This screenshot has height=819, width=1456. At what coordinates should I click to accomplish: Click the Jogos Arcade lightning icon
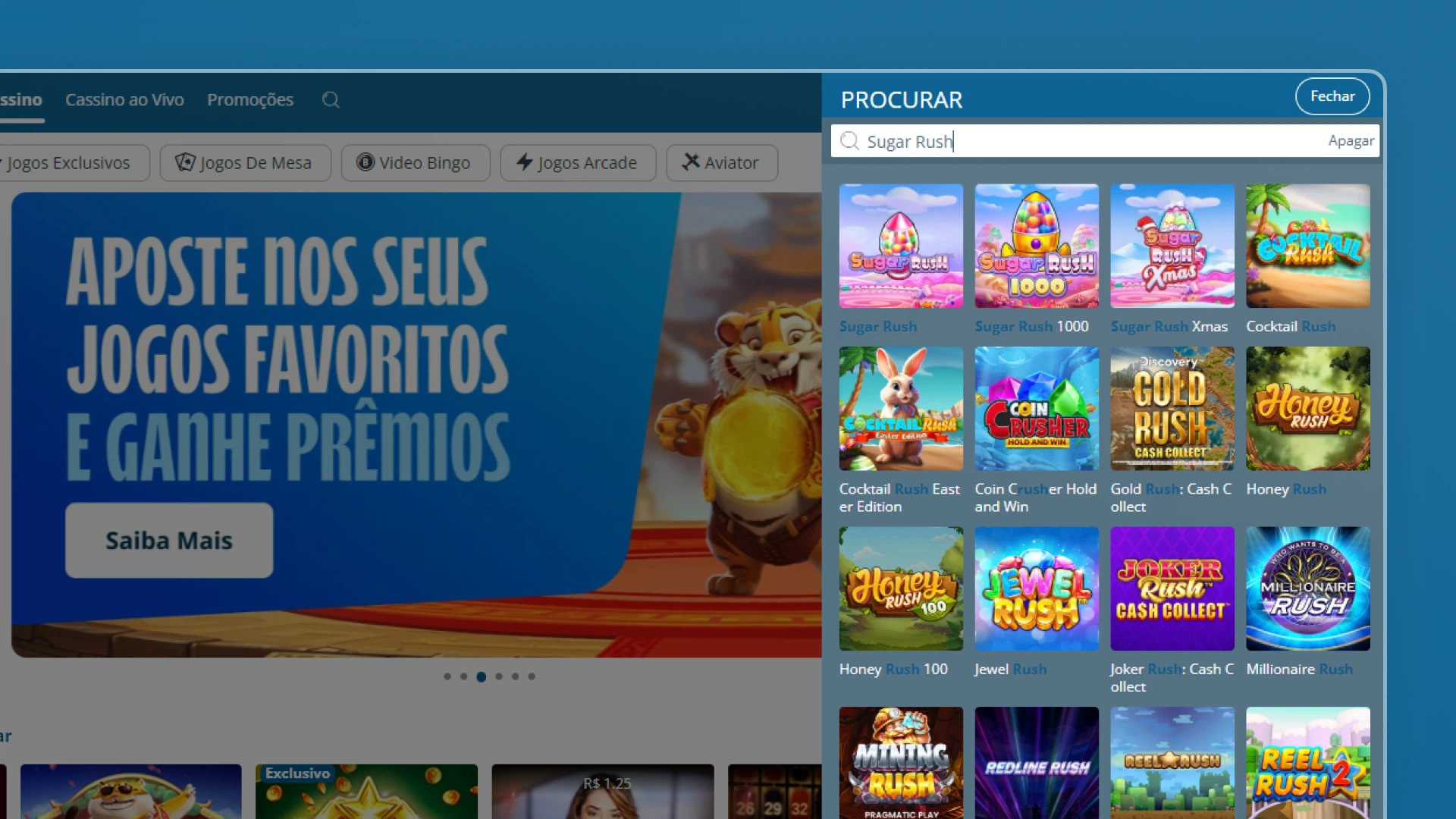click(x=524, y=162)
